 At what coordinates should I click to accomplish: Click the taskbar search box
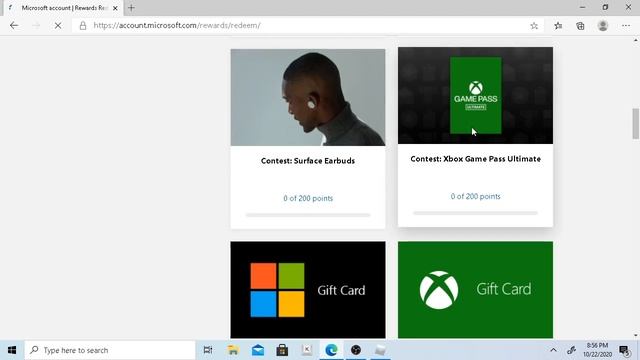(x=110, y=350)
